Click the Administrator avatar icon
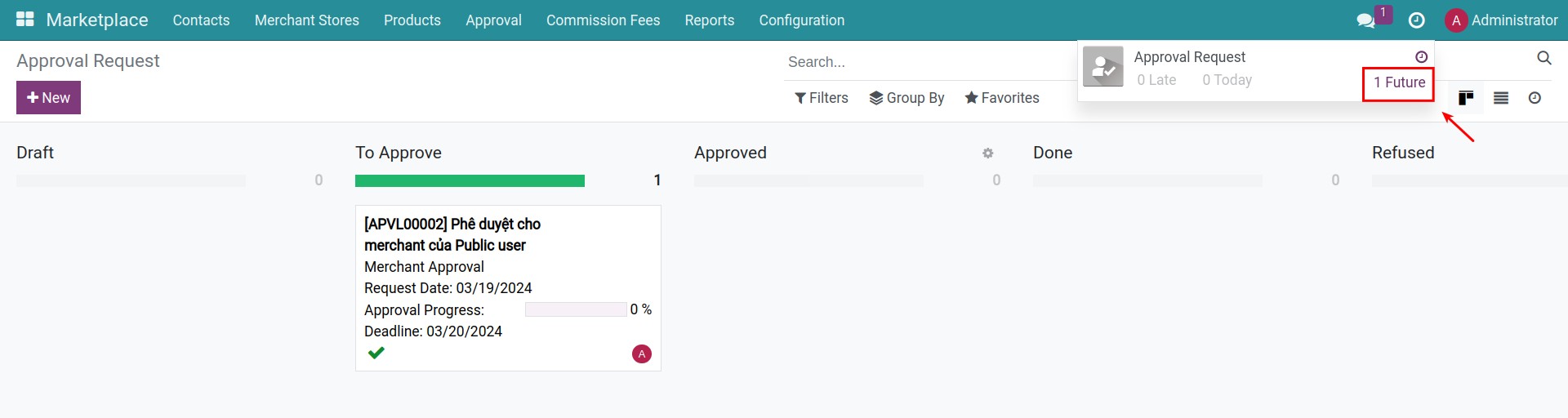Image resolution: width=1568 pixels, height=418 pixels. [x=1456, y=20]
